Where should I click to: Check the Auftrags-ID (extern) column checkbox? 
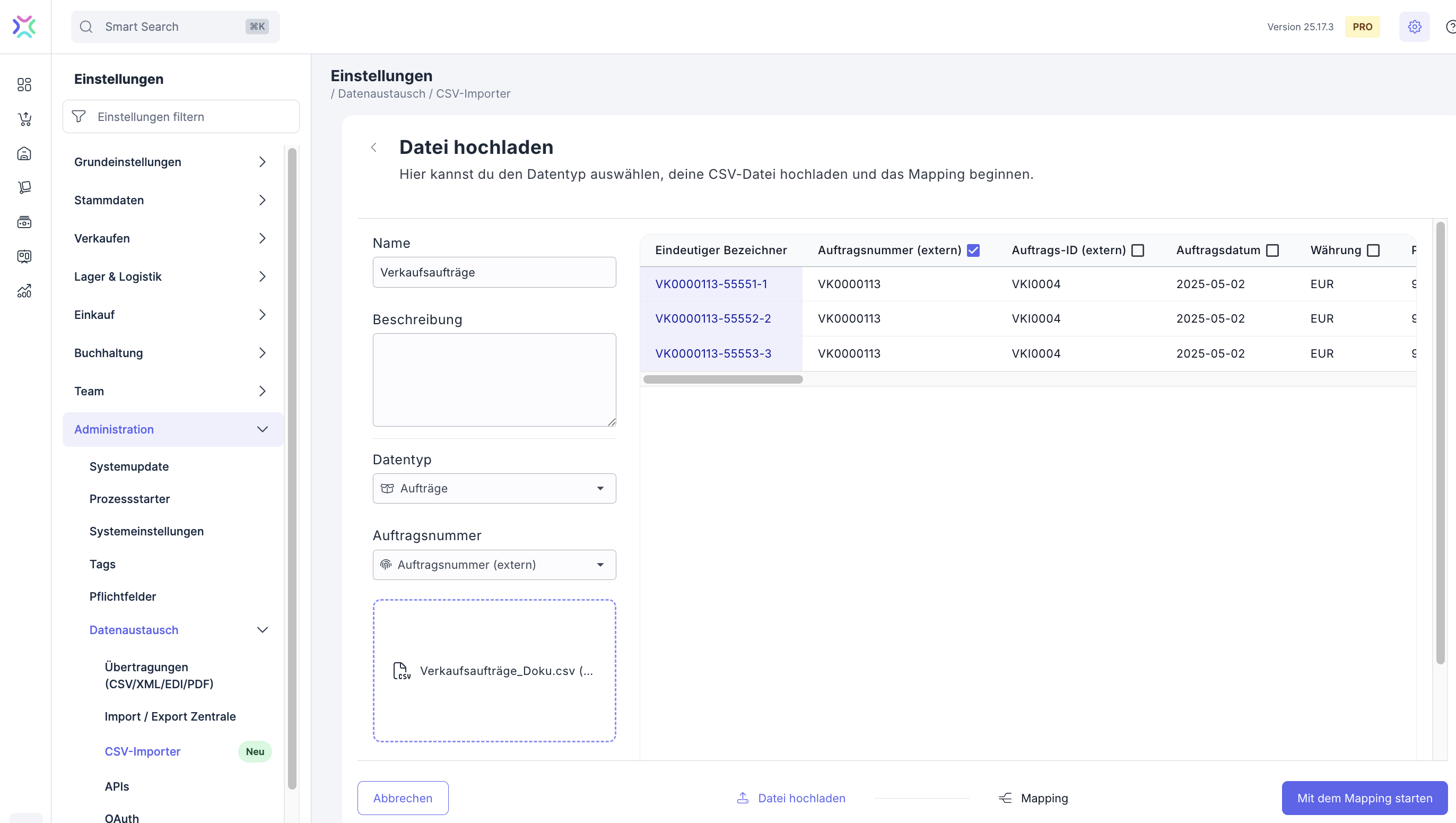pos(1138,250)
